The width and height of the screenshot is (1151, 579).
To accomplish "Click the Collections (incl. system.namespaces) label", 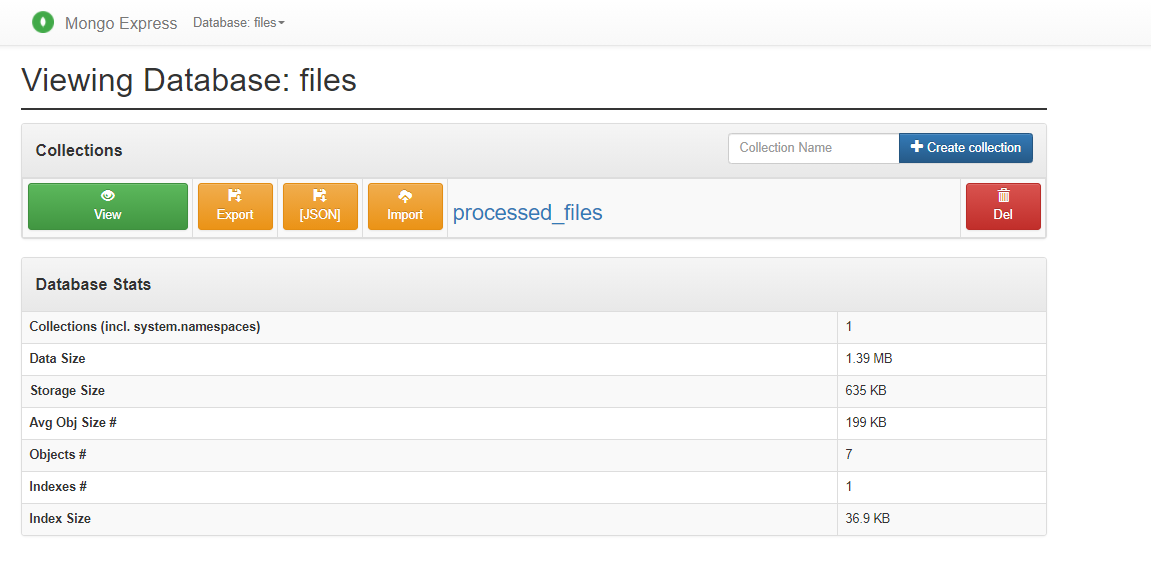I will [145, 327].
